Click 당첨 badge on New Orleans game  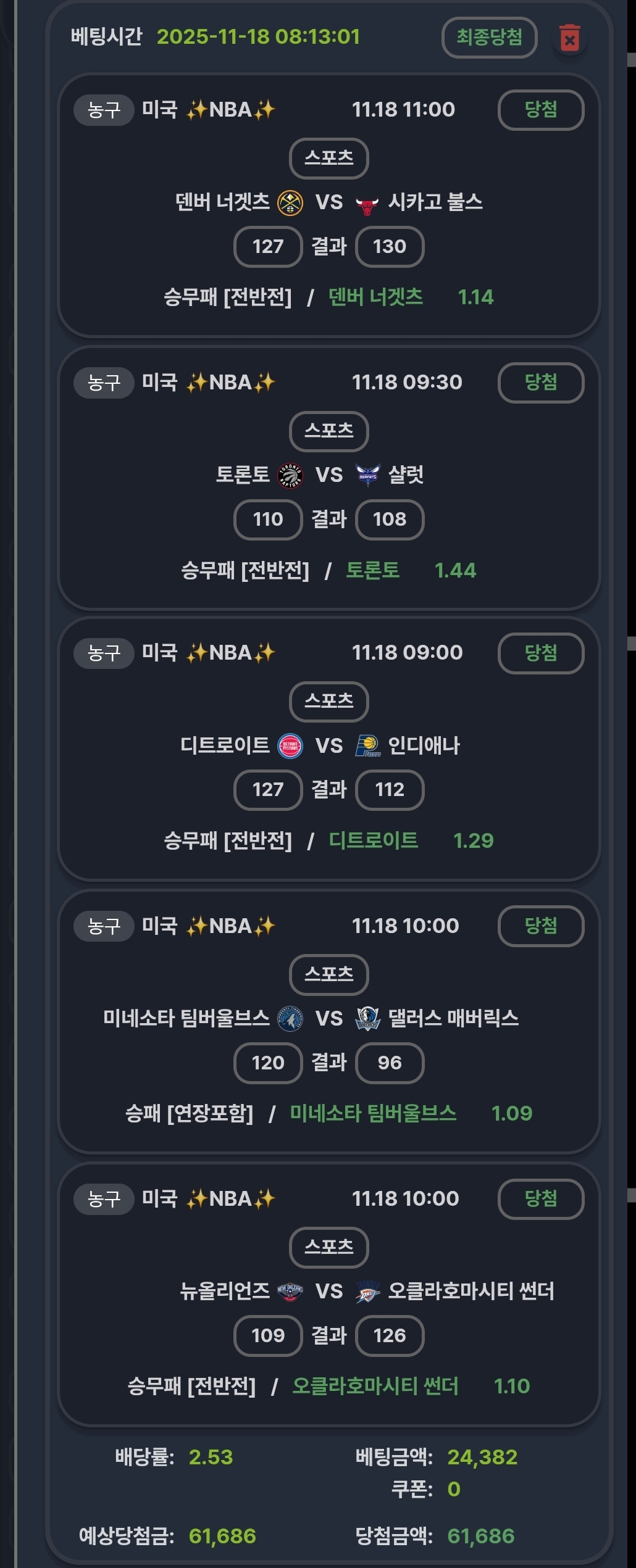pyautogui.click(x=540, y=1199)
